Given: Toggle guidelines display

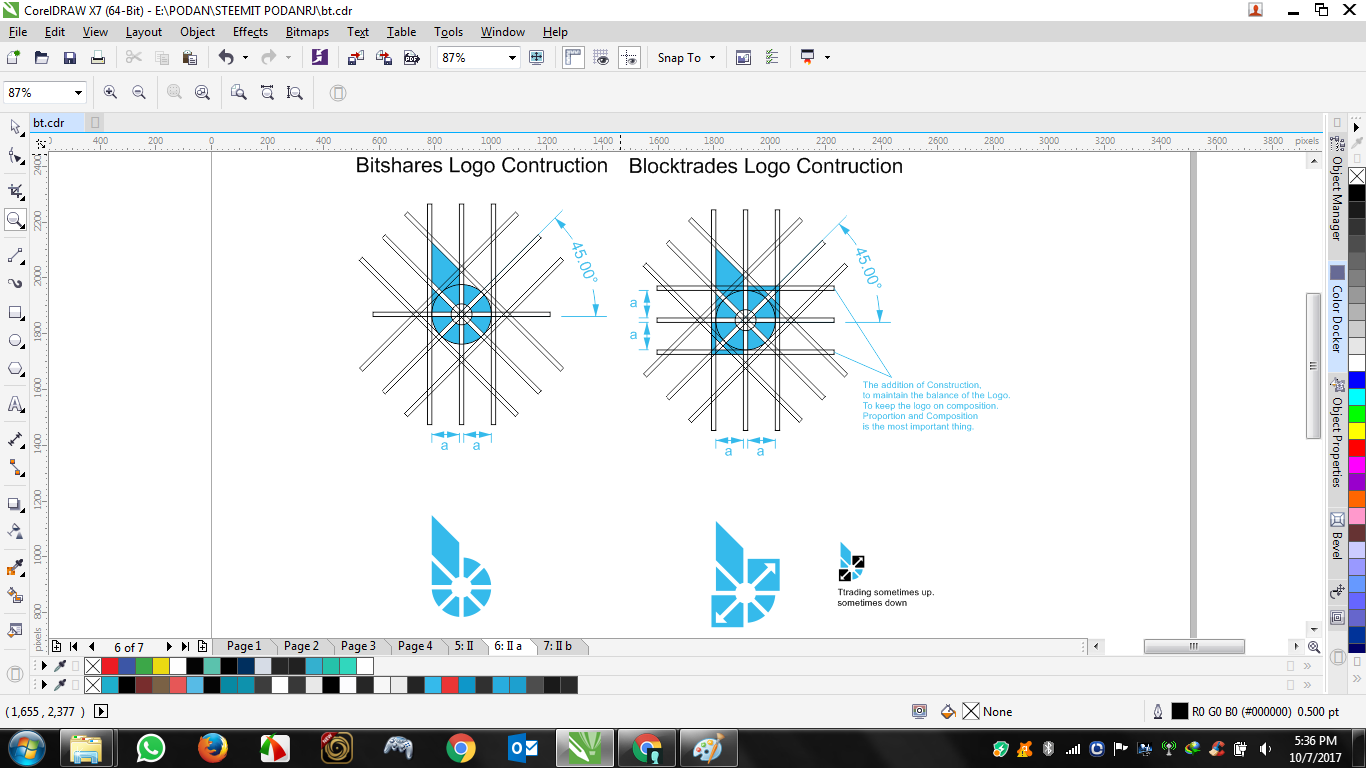Looking at the screenshot, I should pos(630,58).
